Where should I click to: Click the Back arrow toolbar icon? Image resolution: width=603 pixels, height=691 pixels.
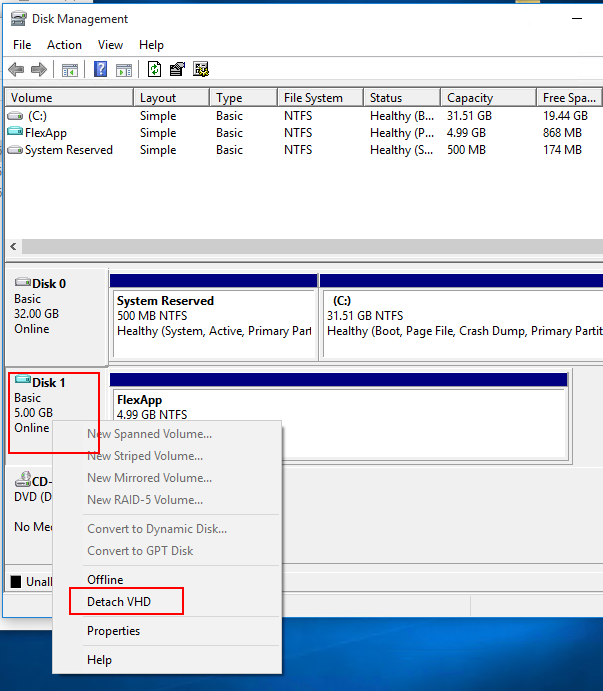pos(16,69)
